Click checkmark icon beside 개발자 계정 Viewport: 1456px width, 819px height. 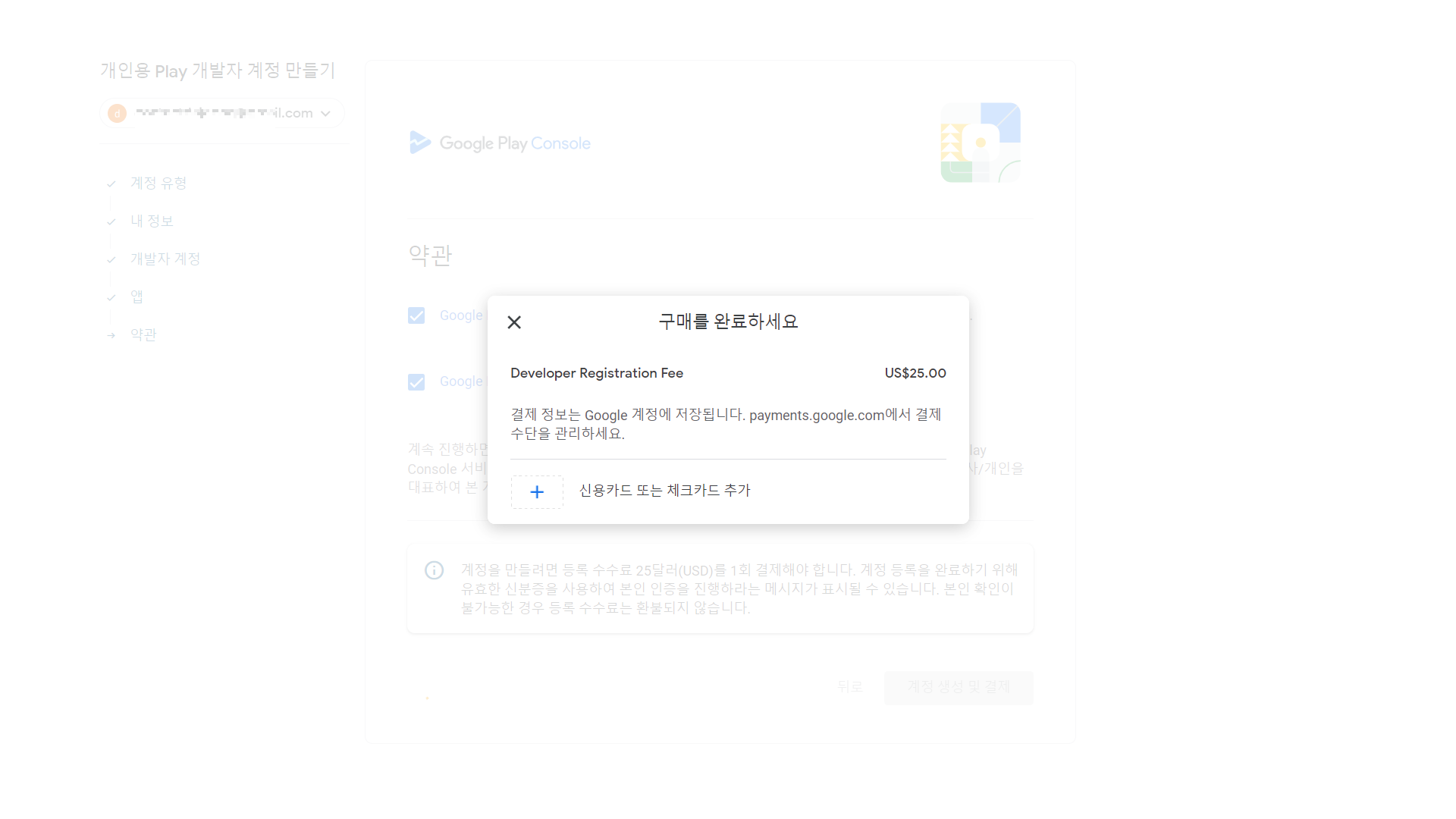tap(111, 259)
